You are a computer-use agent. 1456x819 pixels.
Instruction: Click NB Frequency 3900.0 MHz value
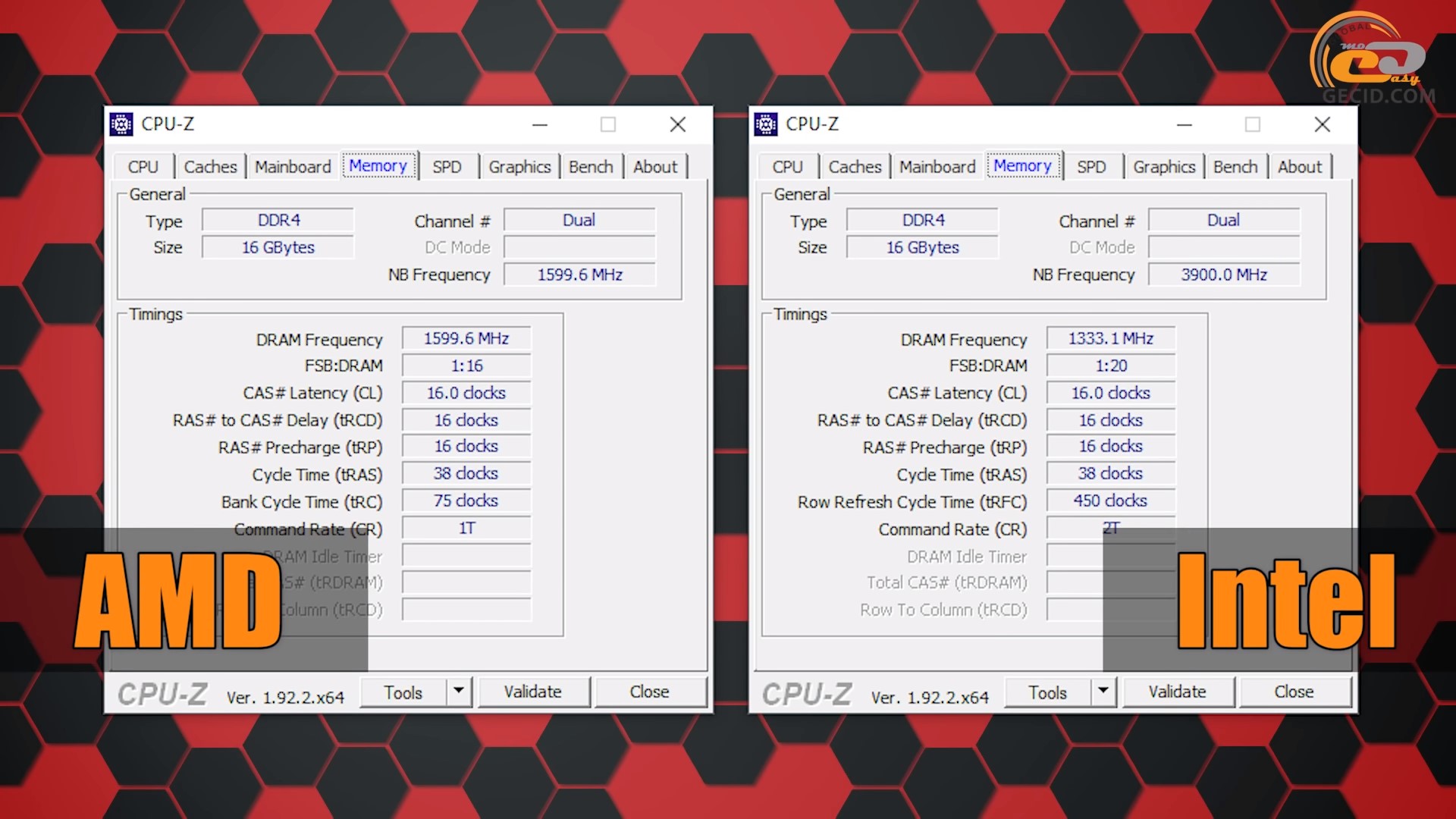click(1224, 275)
